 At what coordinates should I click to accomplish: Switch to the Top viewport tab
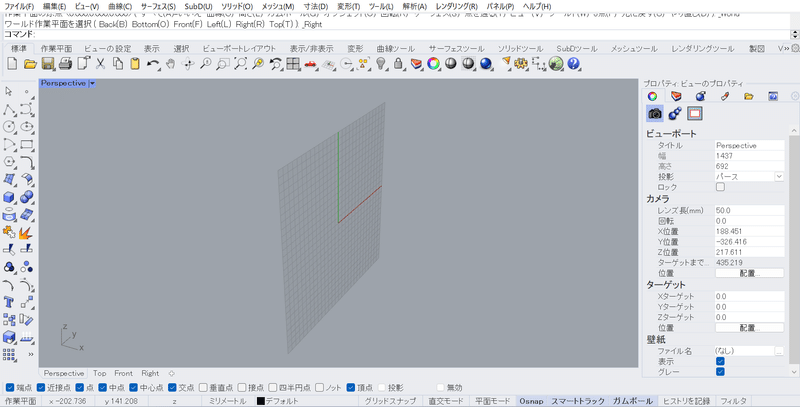point(99,373)
